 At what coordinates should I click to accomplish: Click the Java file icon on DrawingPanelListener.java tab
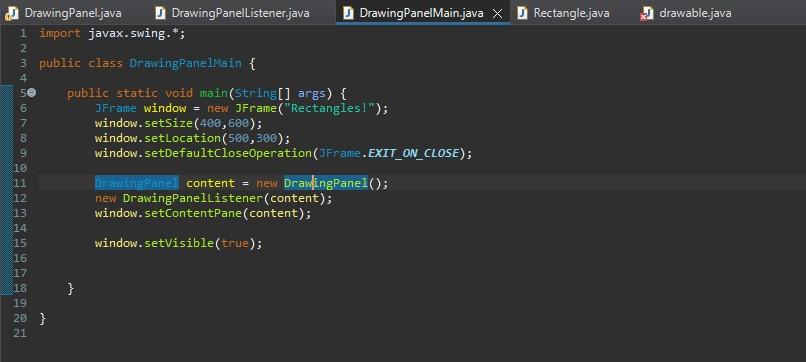tap(160, 13)
